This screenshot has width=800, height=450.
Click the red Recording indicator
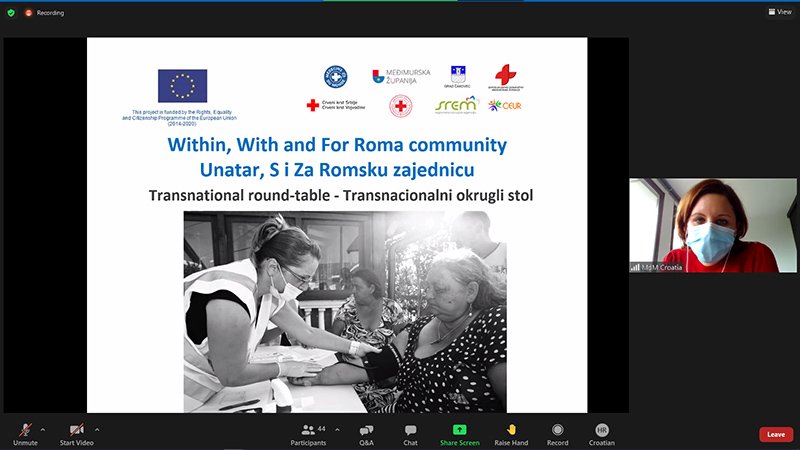pyautogui.click(x=45, y=13)
